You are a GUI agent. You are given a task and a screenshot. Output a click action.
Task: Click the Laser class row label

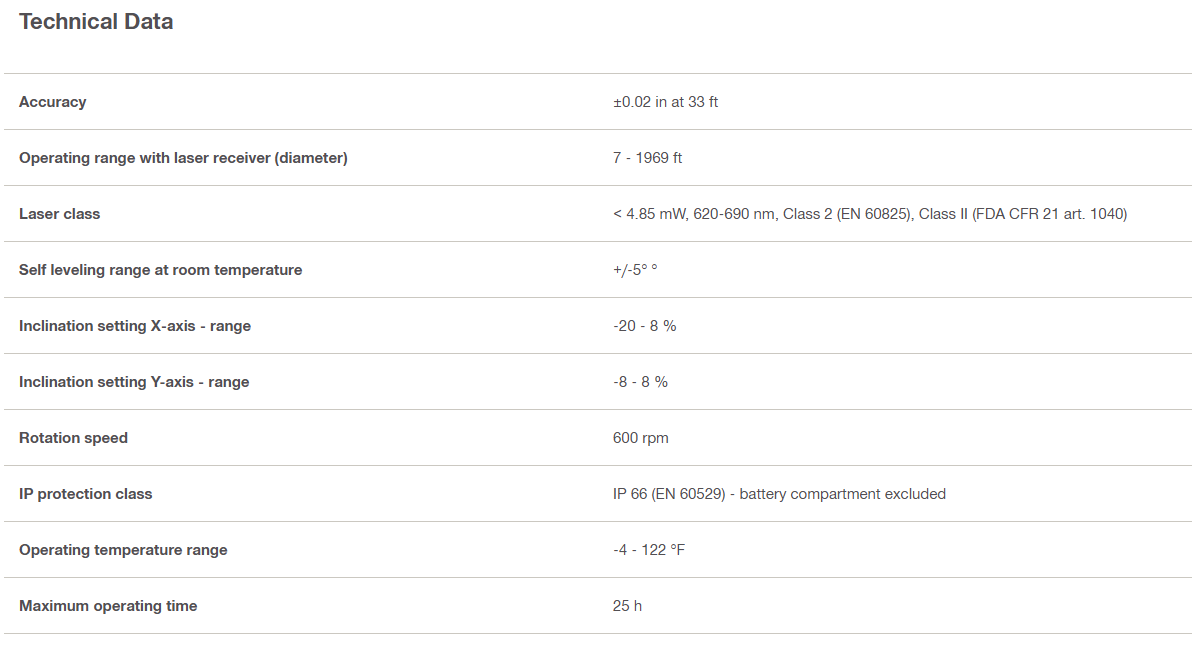(x=60, y=214)
